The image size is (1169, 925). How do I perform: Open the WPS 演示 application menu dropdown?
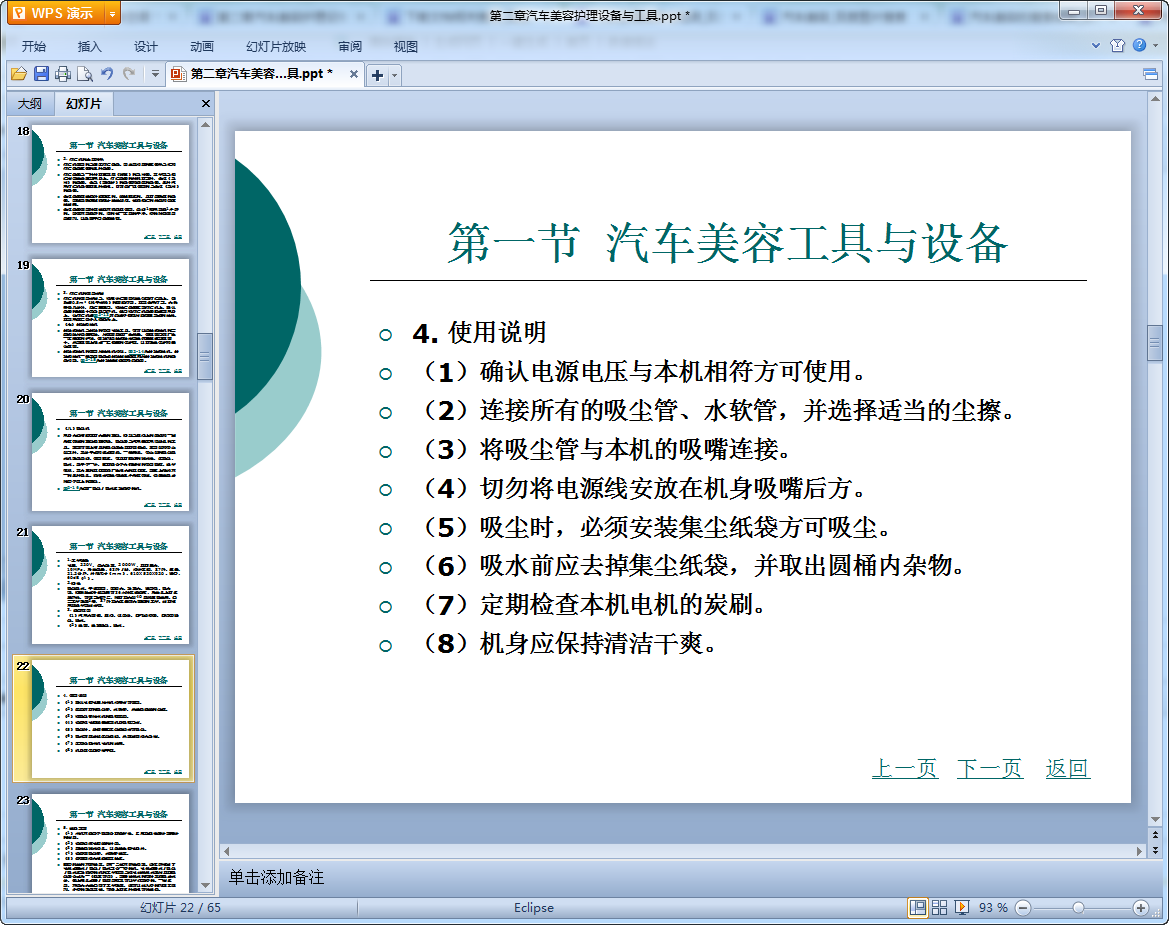tap(112, 13)
